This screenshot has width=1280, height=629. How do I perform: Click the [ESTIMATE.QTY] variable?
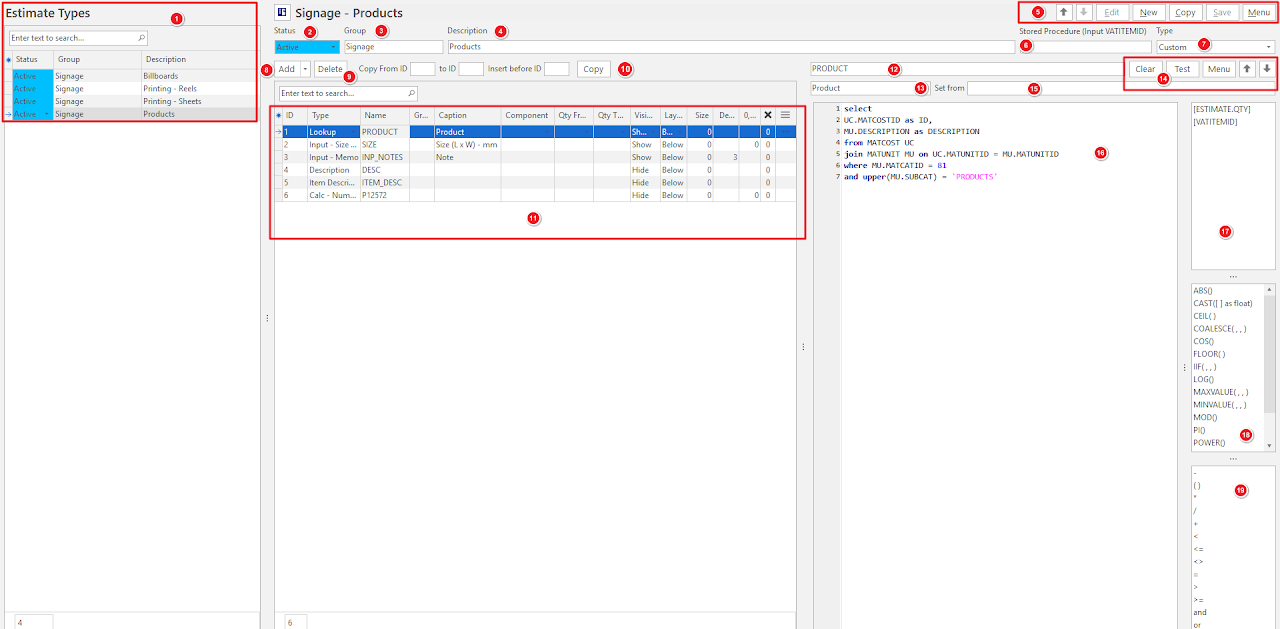pyautogui.click(x=1221, y=109)
